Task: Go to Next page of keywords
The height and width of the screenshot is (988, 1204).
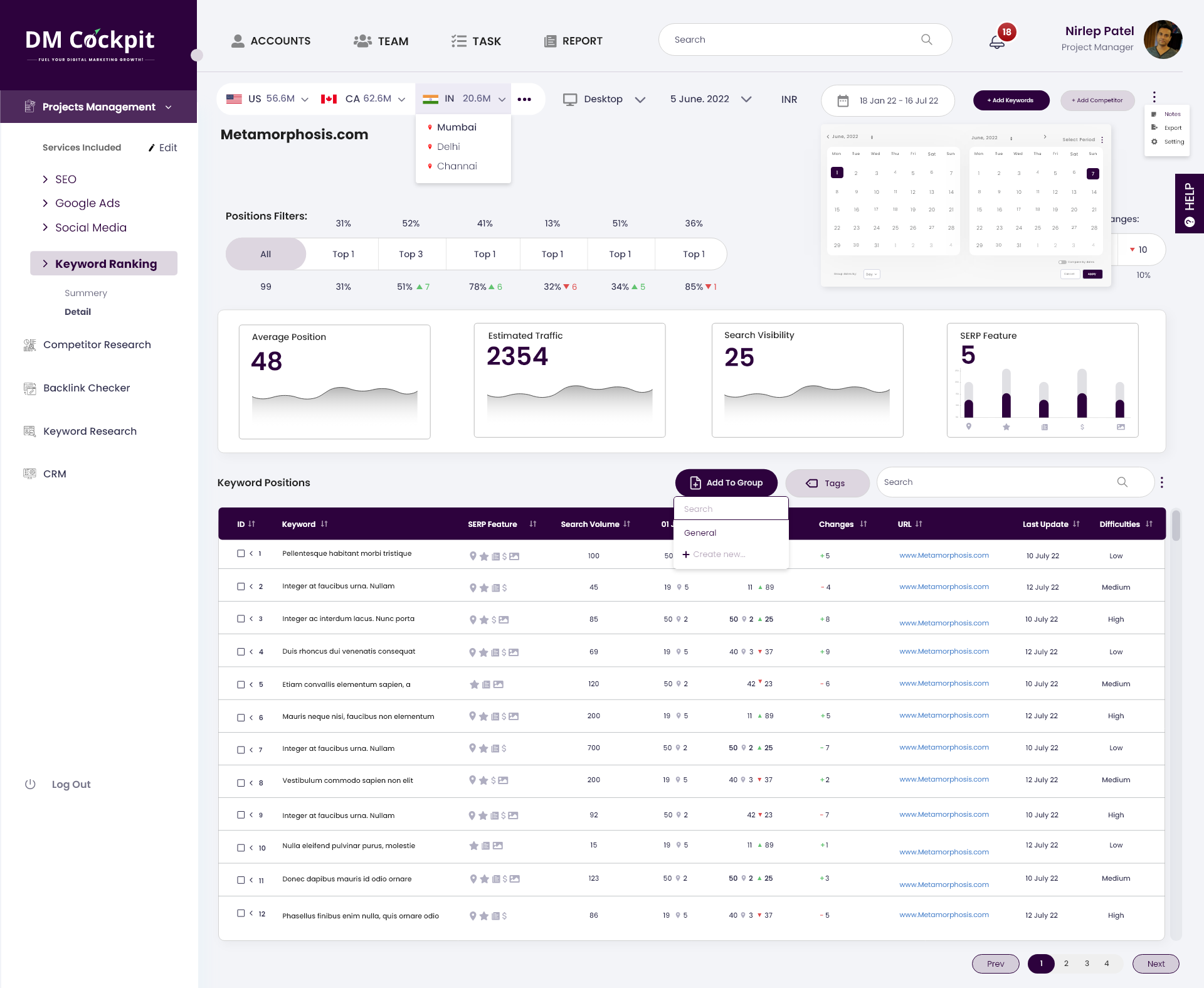Action: (x=1155, y=964)
